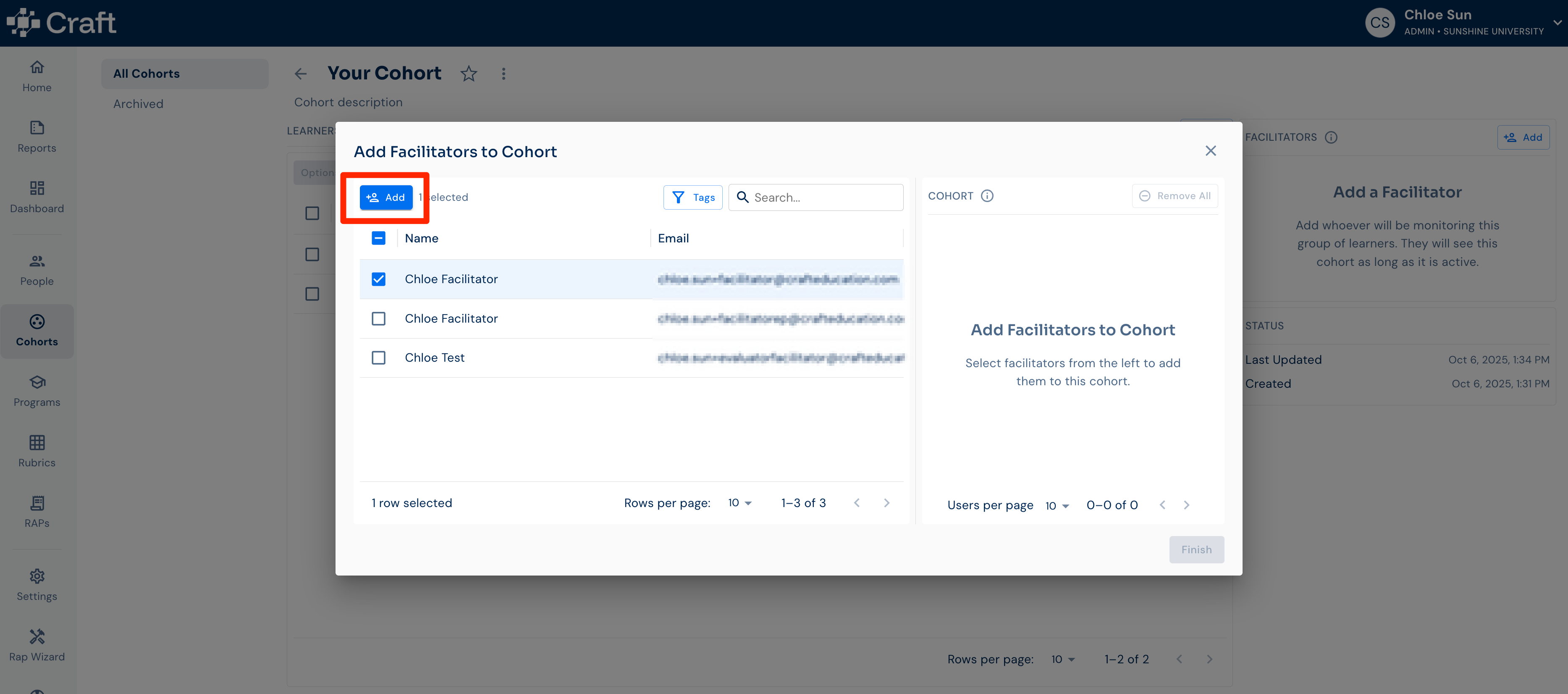The height and width of the screenshot is (694, 1568).
Task: Open Rap Wizard tool icon
Action: click(37, 636)
